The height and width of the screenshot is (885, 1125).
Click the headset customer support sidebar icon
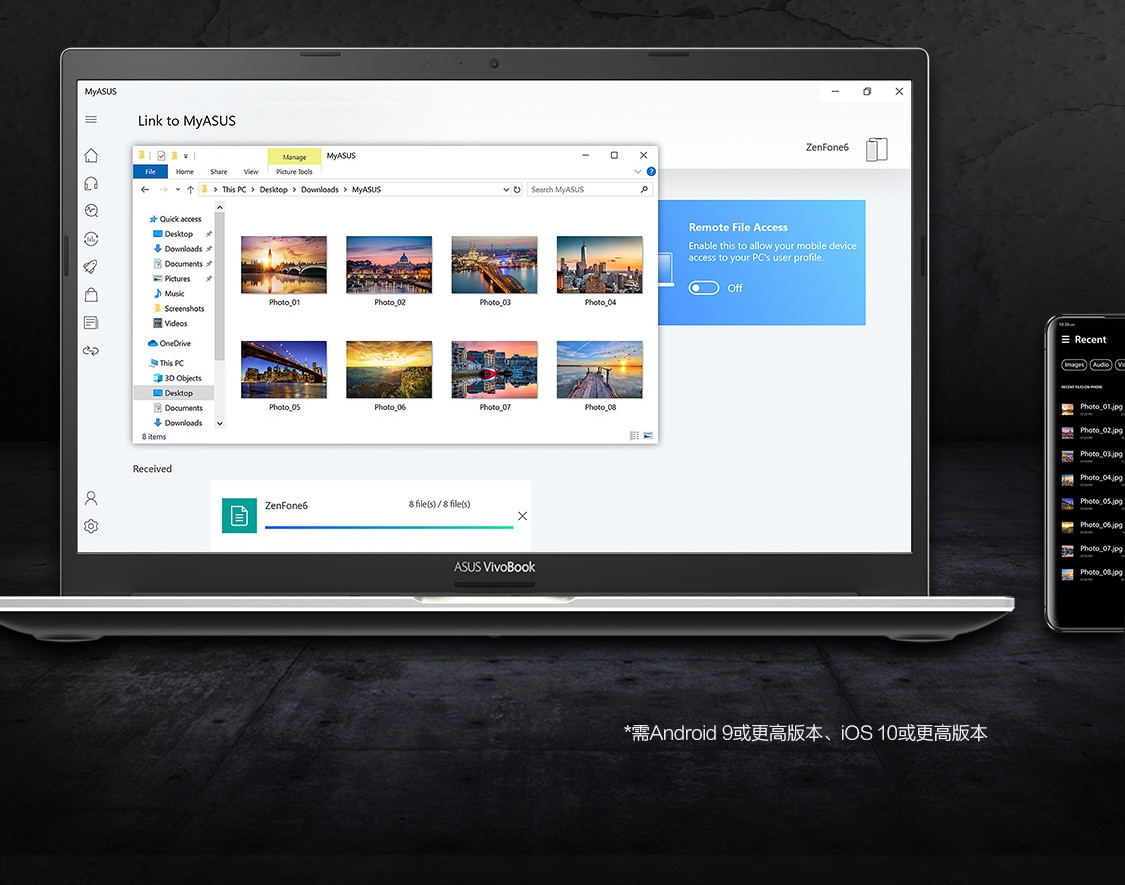(x=91, y=183)
